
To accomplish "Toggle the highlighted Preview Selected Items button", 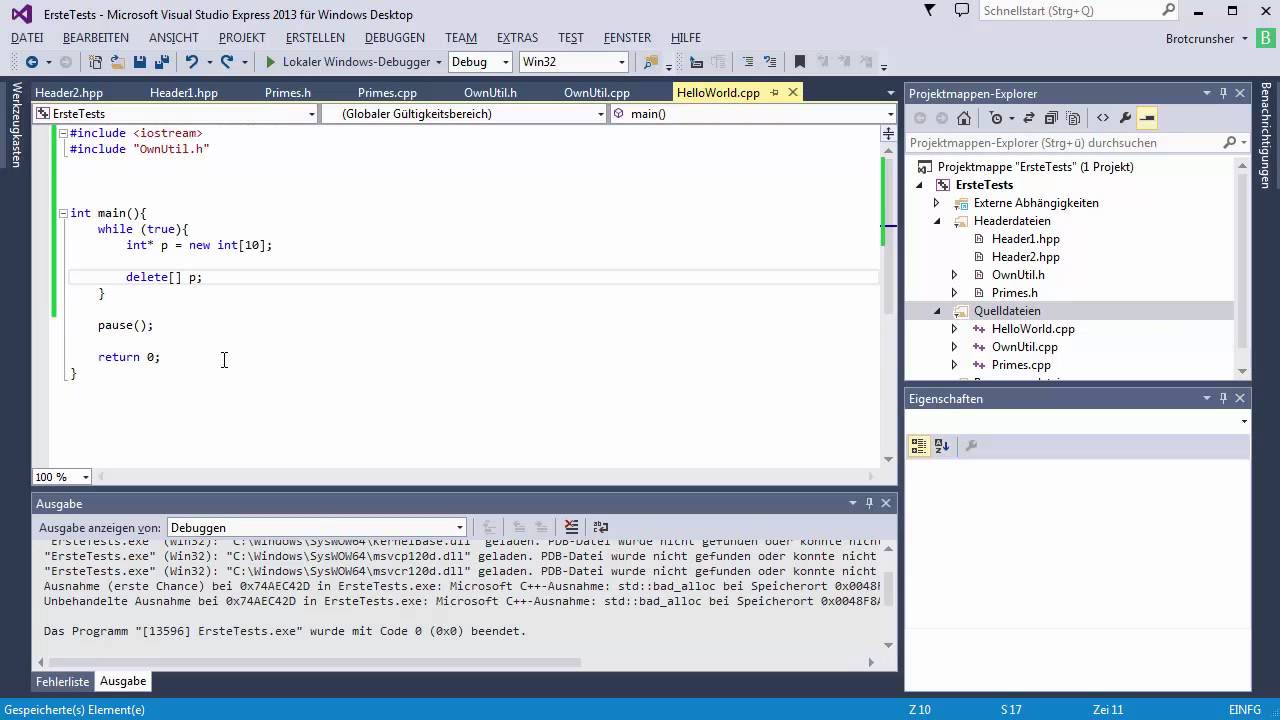I will 1147,118.
